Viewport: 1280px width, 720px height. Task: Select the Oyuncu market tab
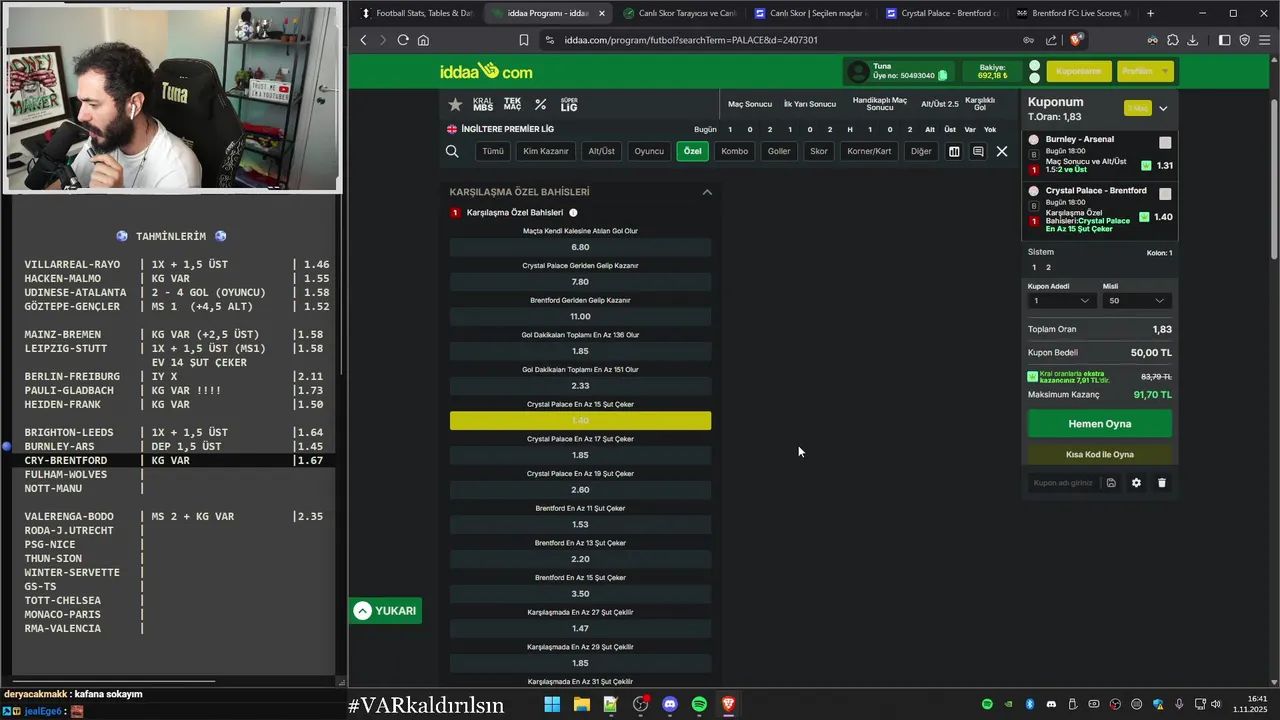point(649,151)
